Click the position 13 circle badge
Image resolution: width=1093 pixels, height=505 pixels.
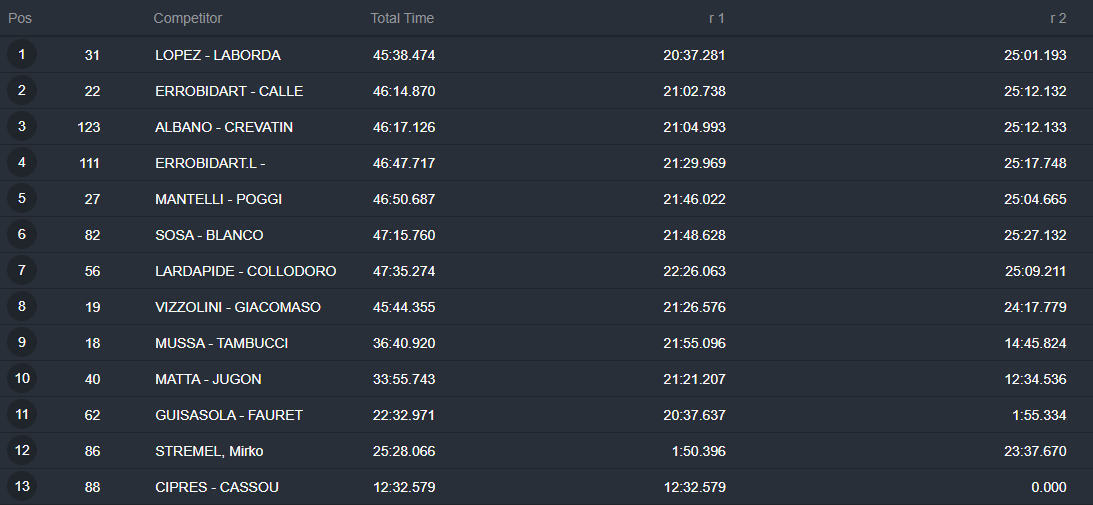(x=22, y=486)
